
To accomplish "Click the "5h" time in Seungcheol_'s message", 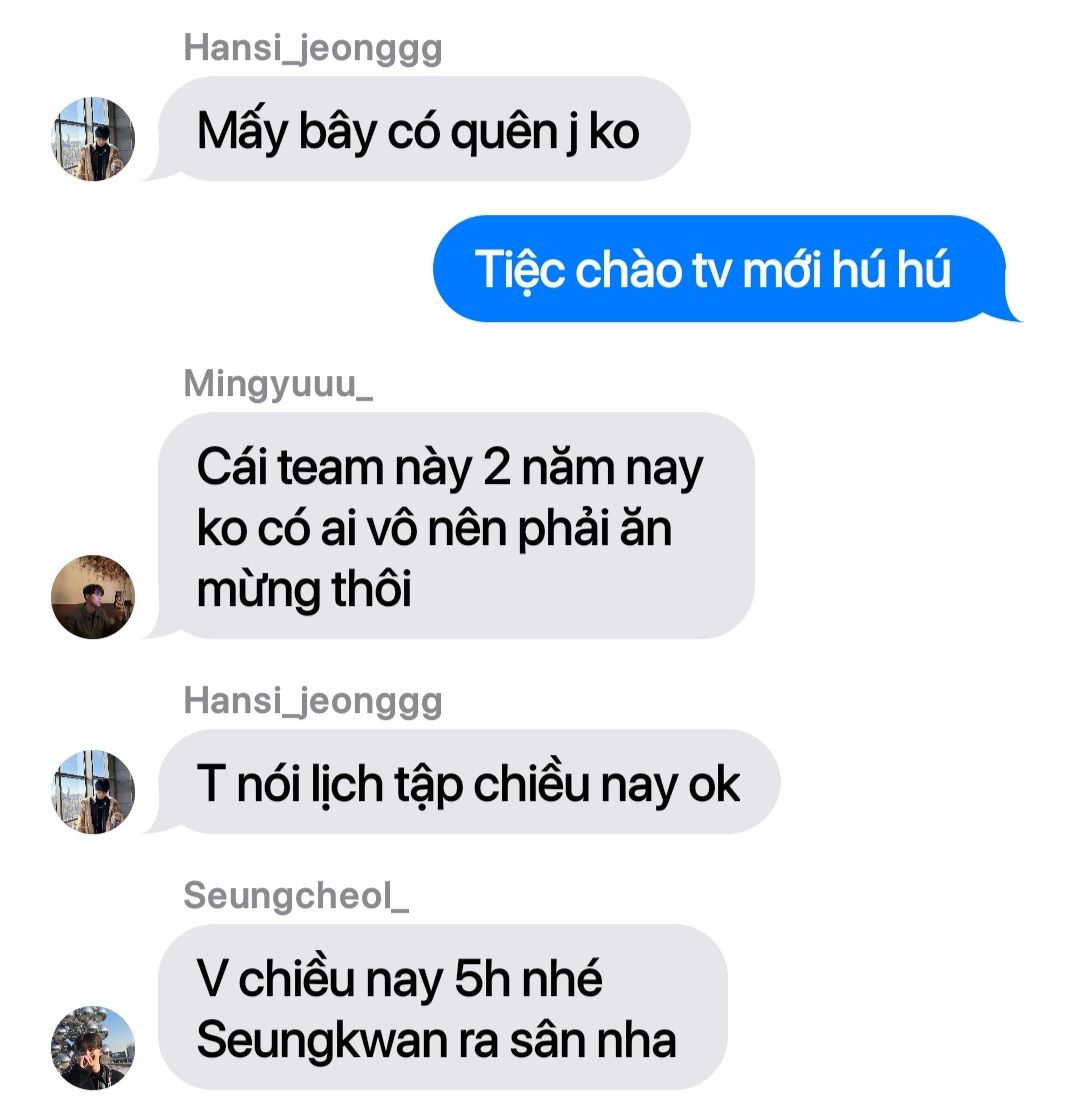I will point(482,977).
